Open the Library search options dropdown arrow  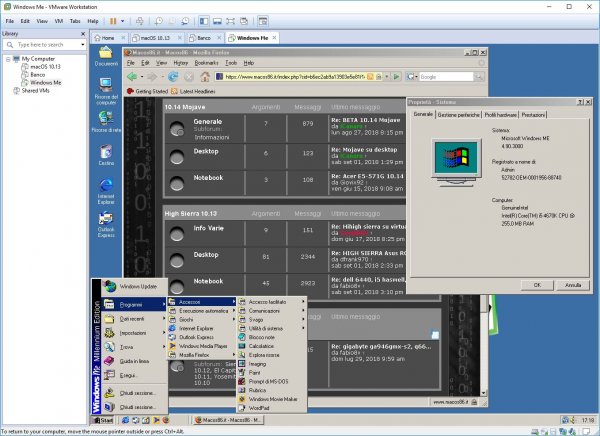pyautogui.click(x=83, y=45)
